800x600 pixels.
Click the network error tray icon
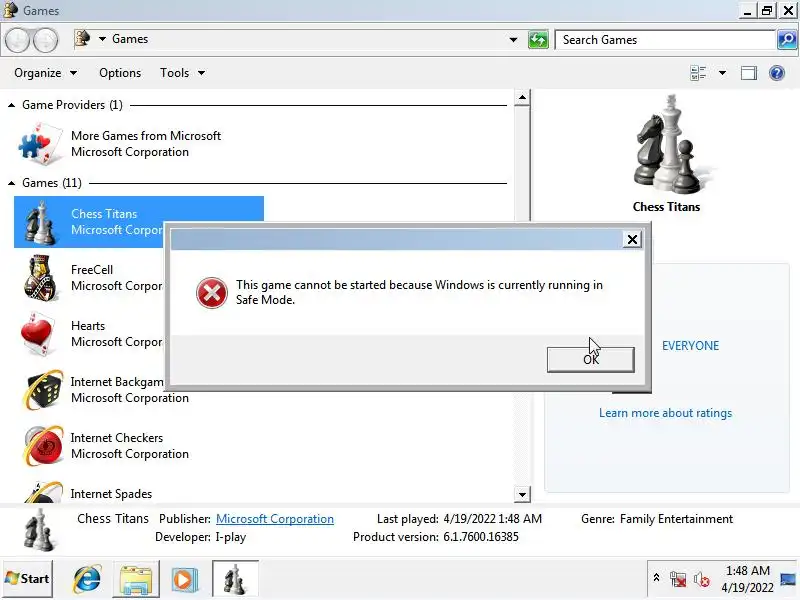point(678,579)
